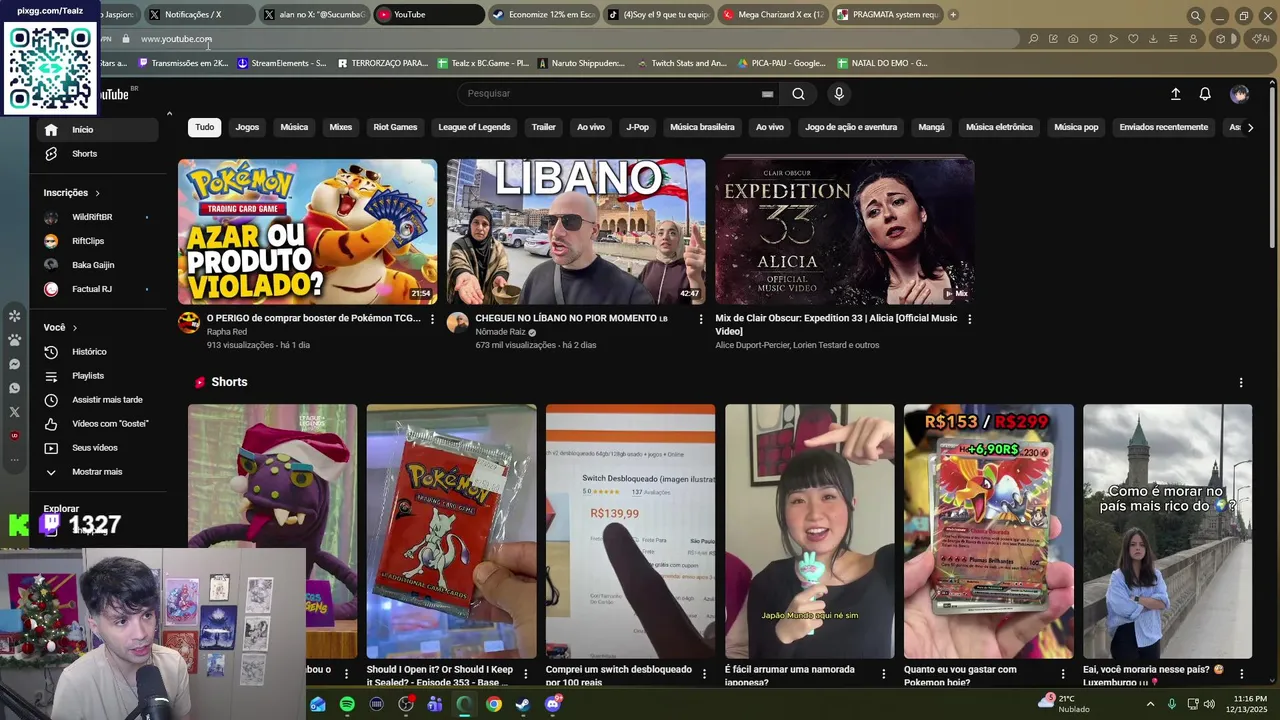Go to Início in the sidebar
Image resolution: width=1280 pixels, height=720 pixels.
[97, 130]
